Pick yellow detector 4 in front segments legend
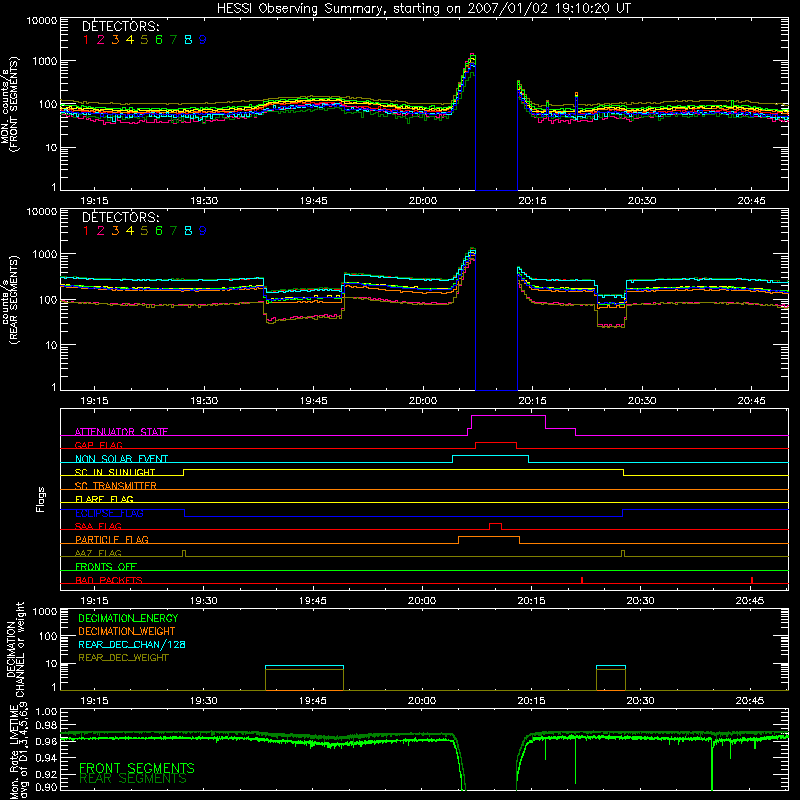This screenshot has width=800, height=800. click(130, 40)
